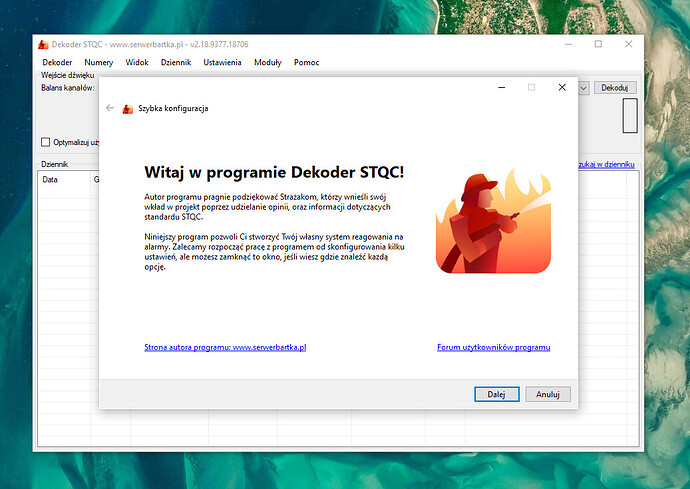Viewport: 690px width, 489px height.
Task: Expand the dropdown next to Dekoduj
Action: [583, 88]
